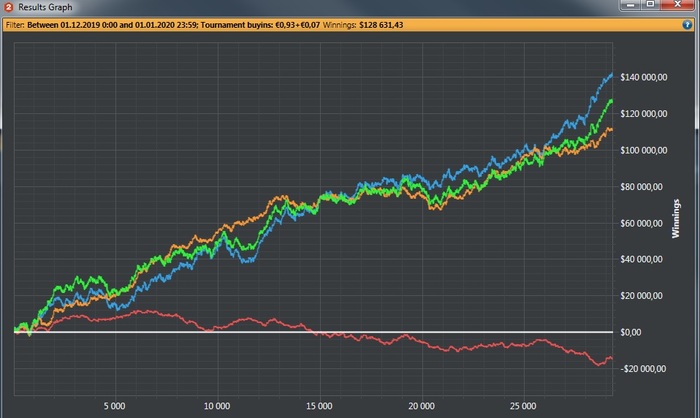Click the $20 000,00 axis label

click(642, 296)
